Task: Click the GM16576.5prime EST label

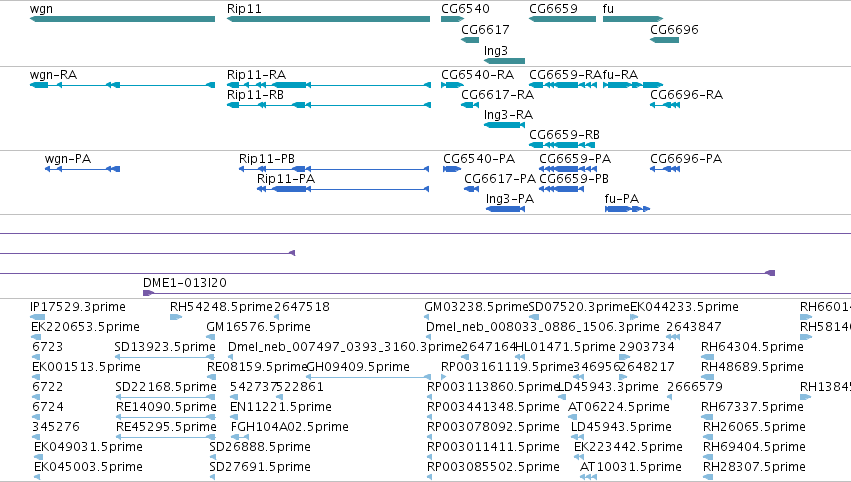Action: click(258, 327)
